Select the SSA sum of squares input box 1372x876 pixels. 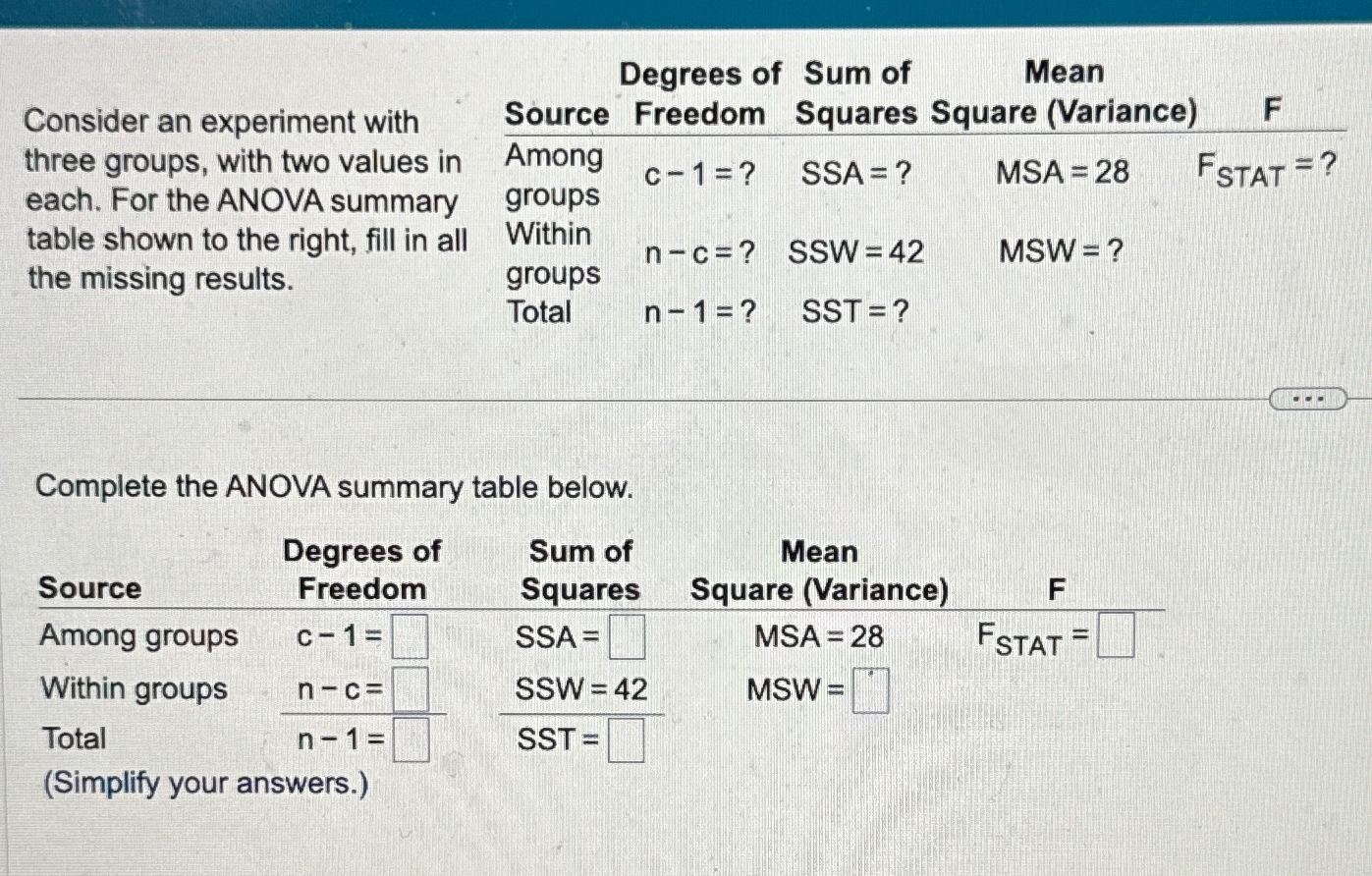tap(630, 636)
